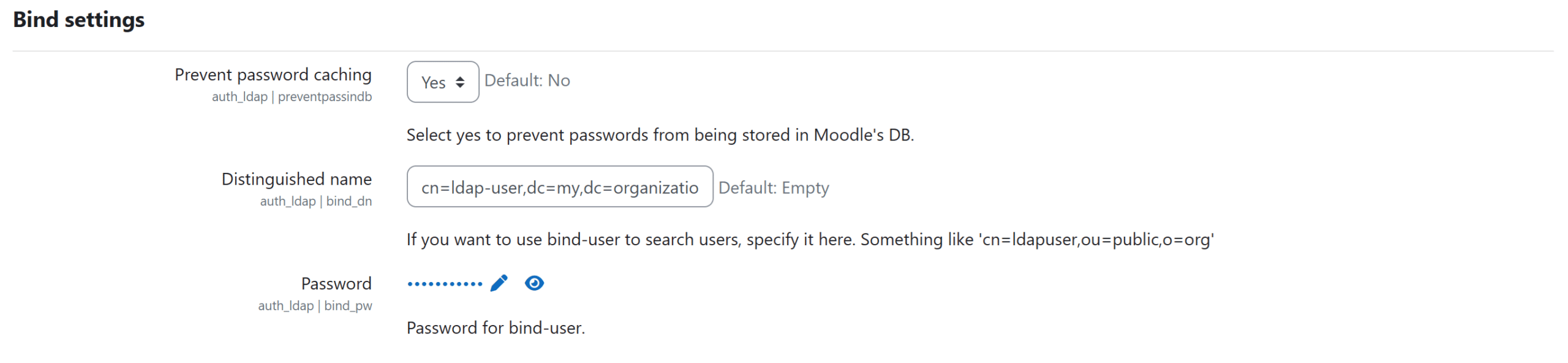This screenshot has width=1568, height=363.
Task: Click the 'Default: No' text
Action: point(527,80)
